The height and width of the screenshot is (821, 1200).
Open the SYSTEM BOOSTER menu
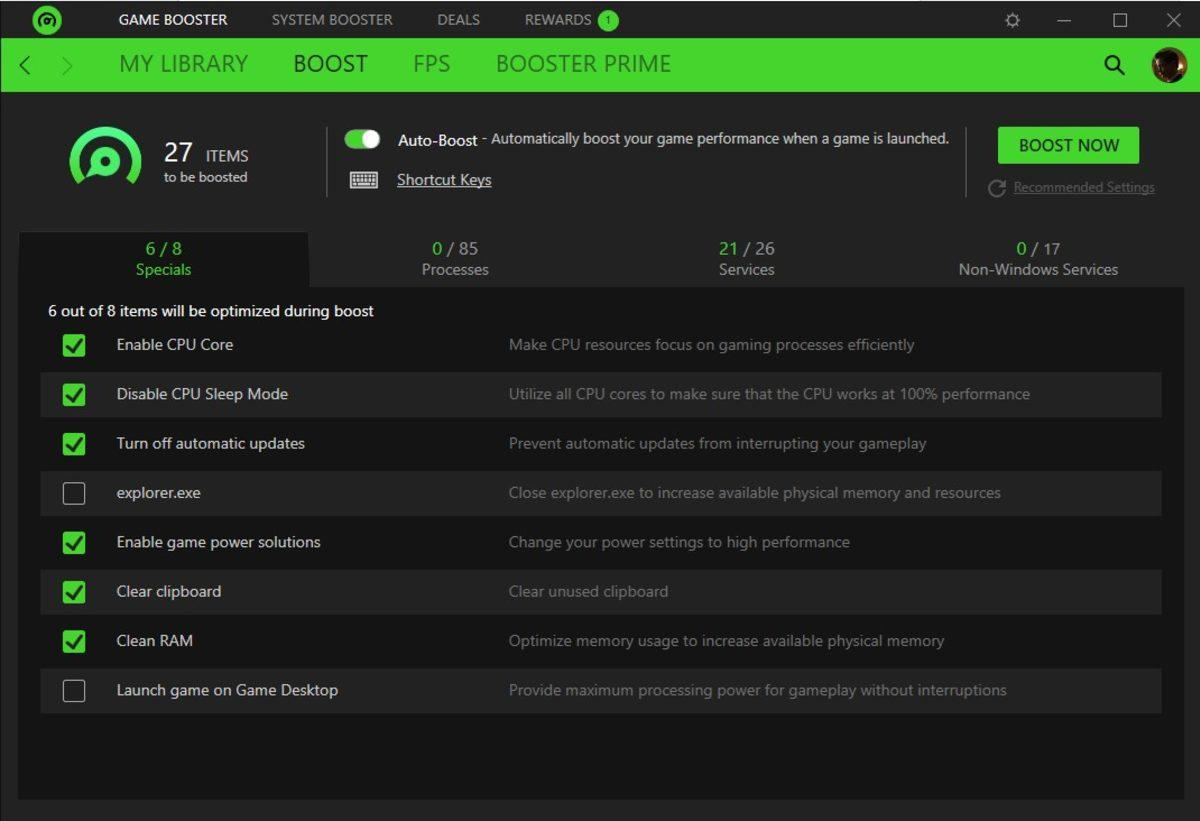pyautogui.click(x=331, y=19)
